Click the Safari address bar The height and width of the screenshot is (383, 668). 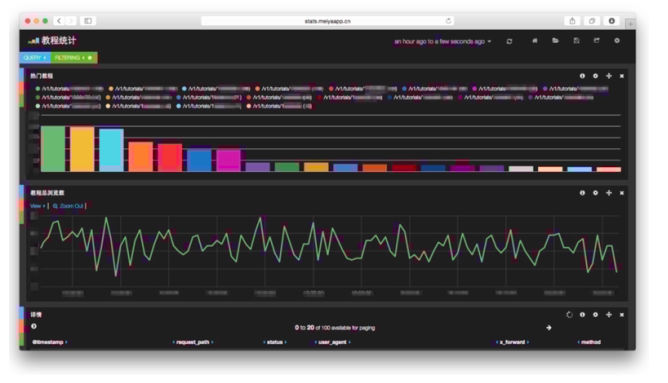[327, 21]
